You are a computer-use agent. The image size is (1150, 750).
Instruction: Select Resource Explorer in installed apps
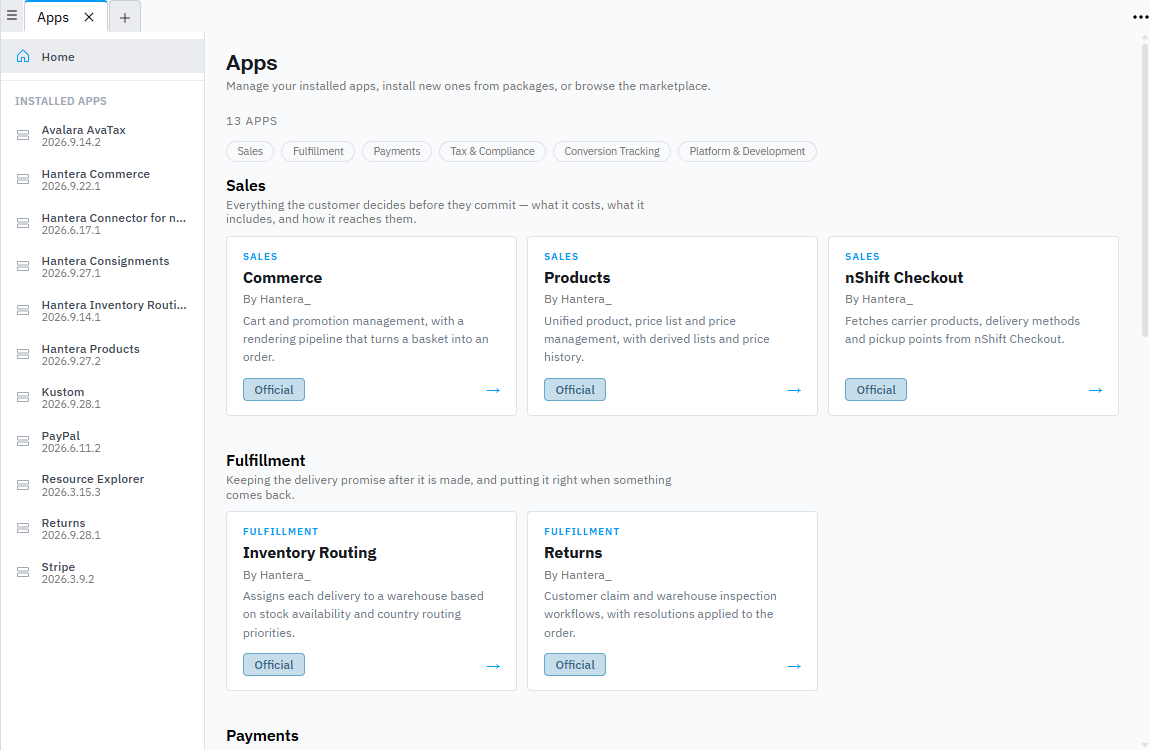point(103,485)
